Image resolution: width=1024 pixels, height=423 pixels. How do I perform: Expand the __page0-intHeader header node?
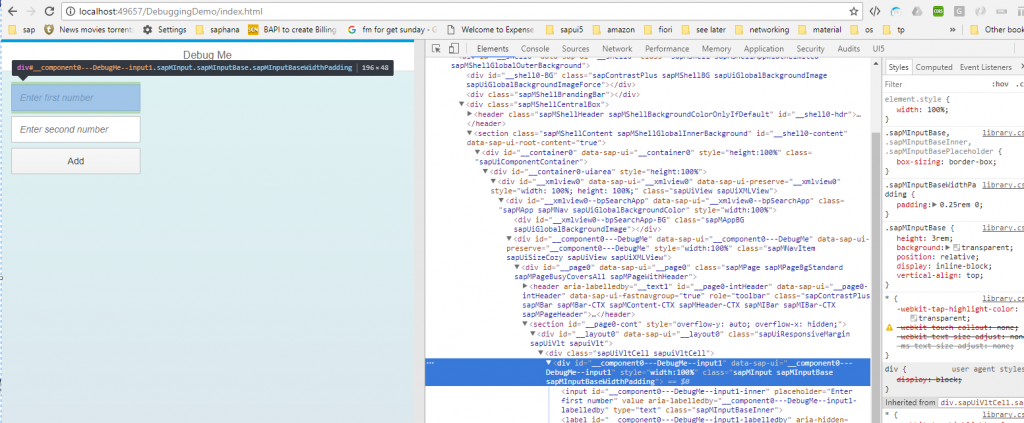pos(525,286)
